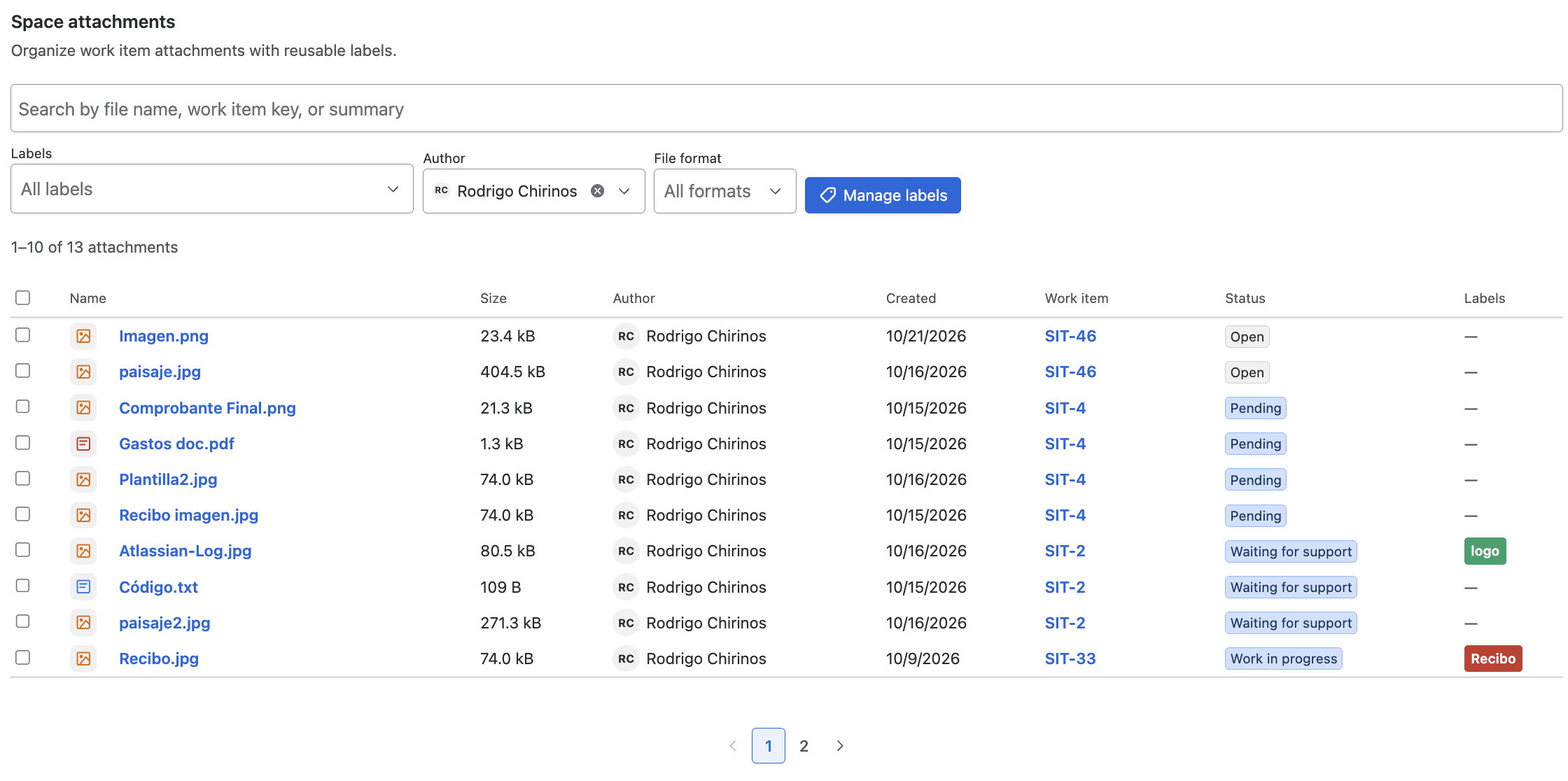Go to the next page arrow

tap(840, 746)
